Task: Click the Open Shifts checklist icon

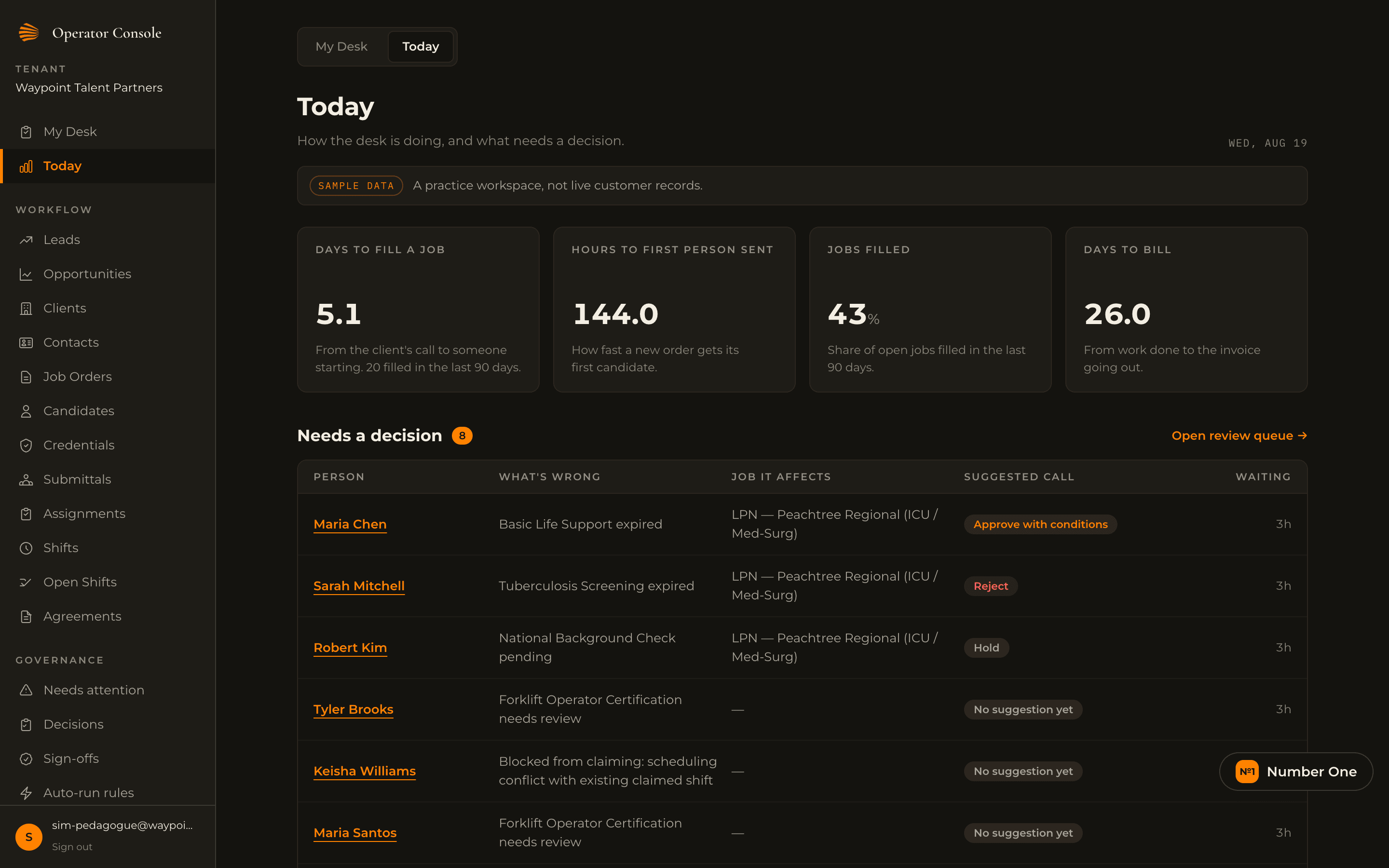Action: [x=26, y=582]
